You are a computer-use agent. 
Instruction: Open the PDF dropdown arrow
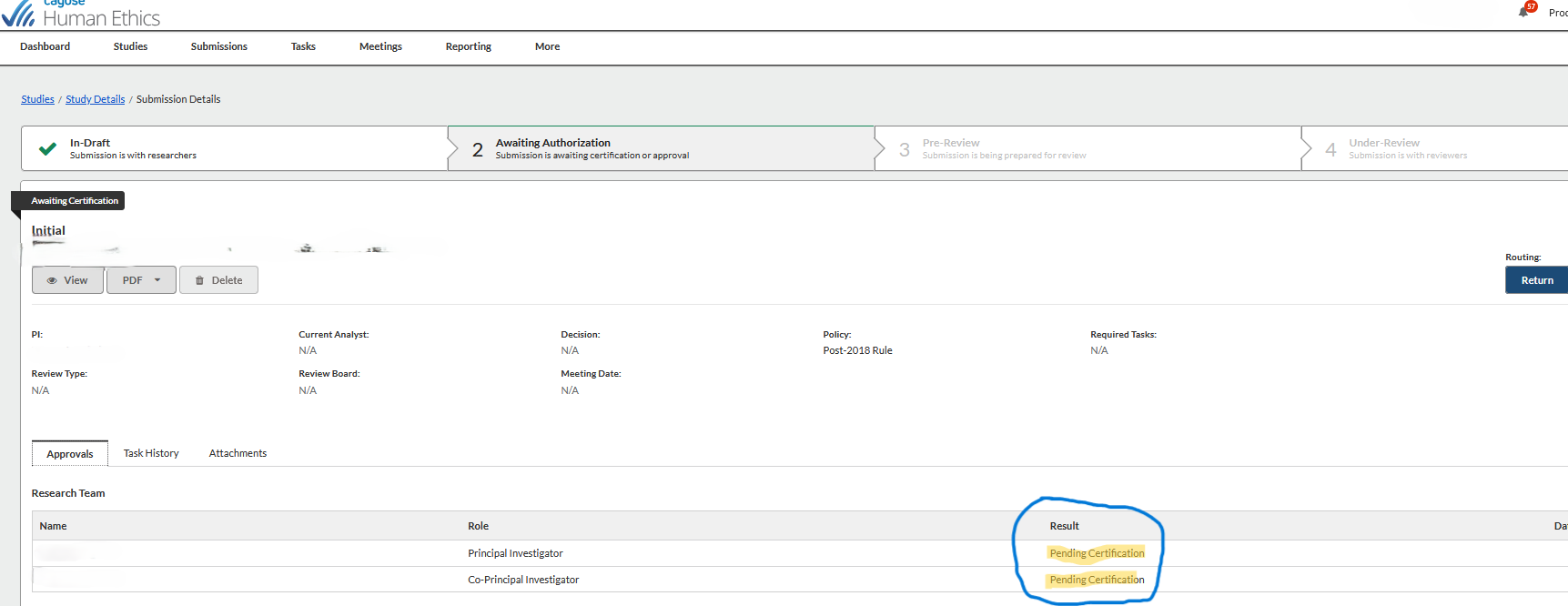coord(157,280)
